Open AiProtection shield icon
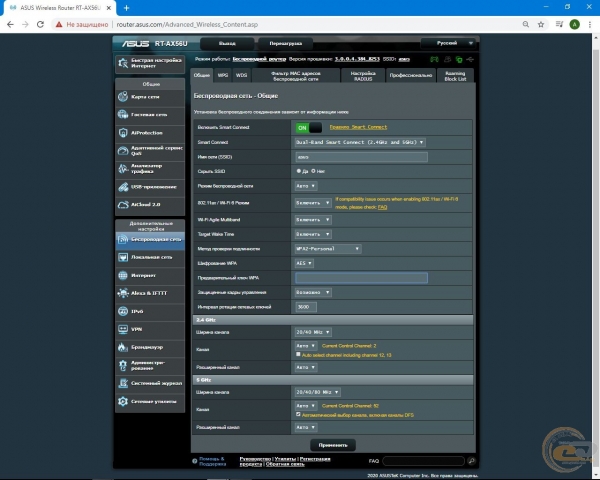The width and height of the screenshot is (600, 480). 123,133
